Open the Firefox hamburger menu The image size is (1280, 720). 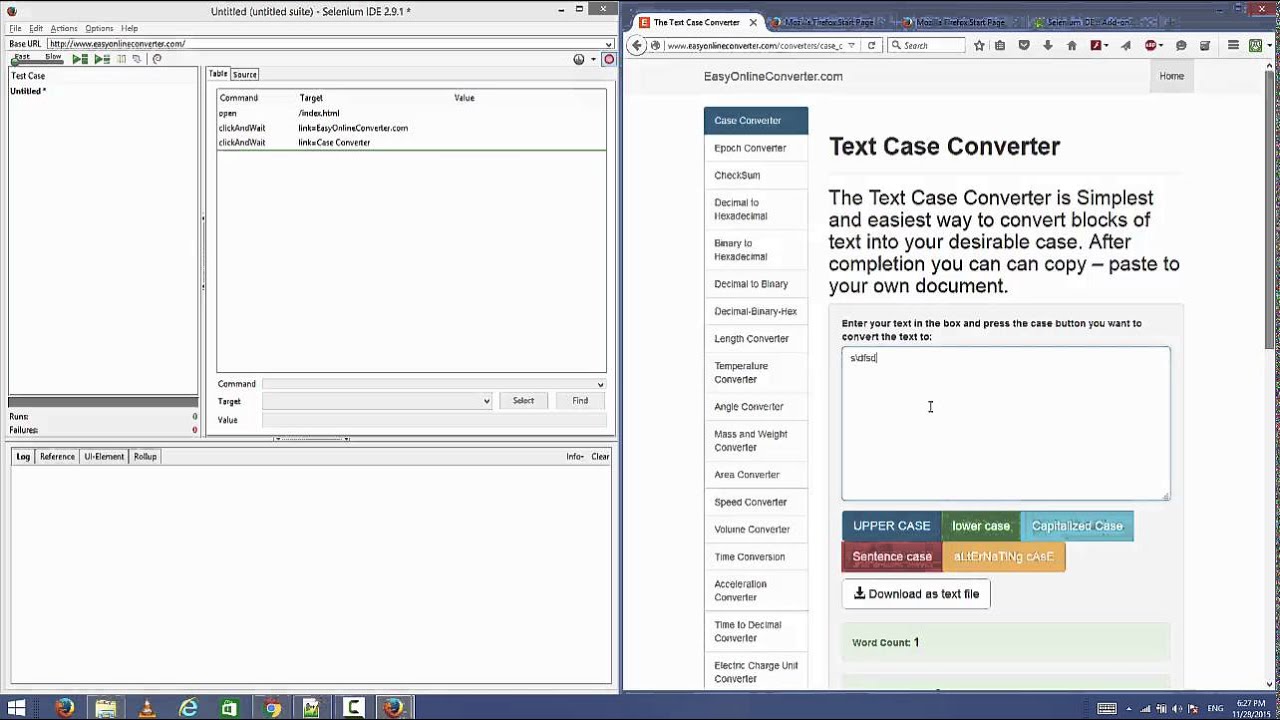pos(1233,45)
